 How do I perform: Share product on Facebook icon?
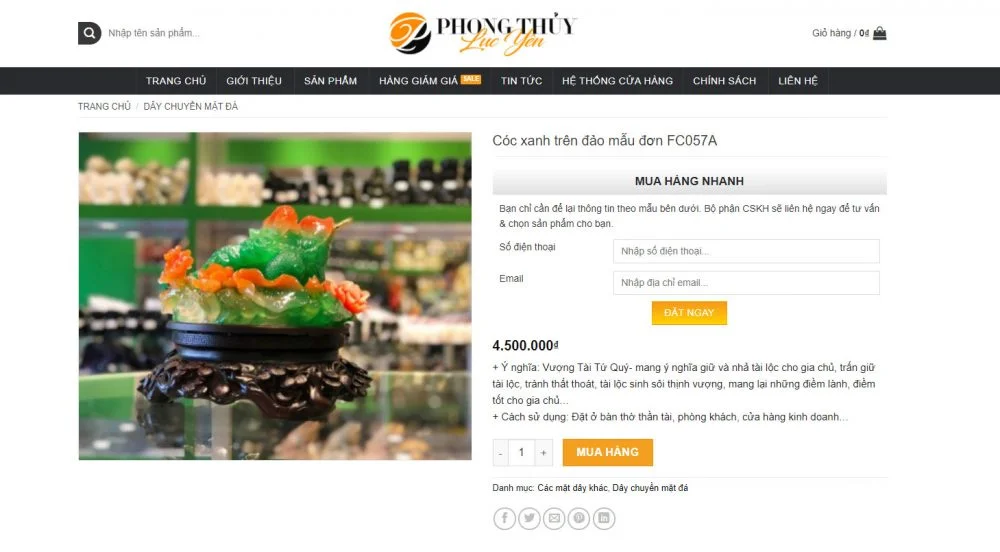[504, 518]
